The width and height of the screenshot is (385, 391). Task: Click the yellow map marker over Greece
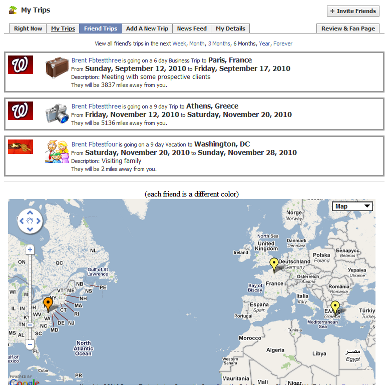(335, 307)
